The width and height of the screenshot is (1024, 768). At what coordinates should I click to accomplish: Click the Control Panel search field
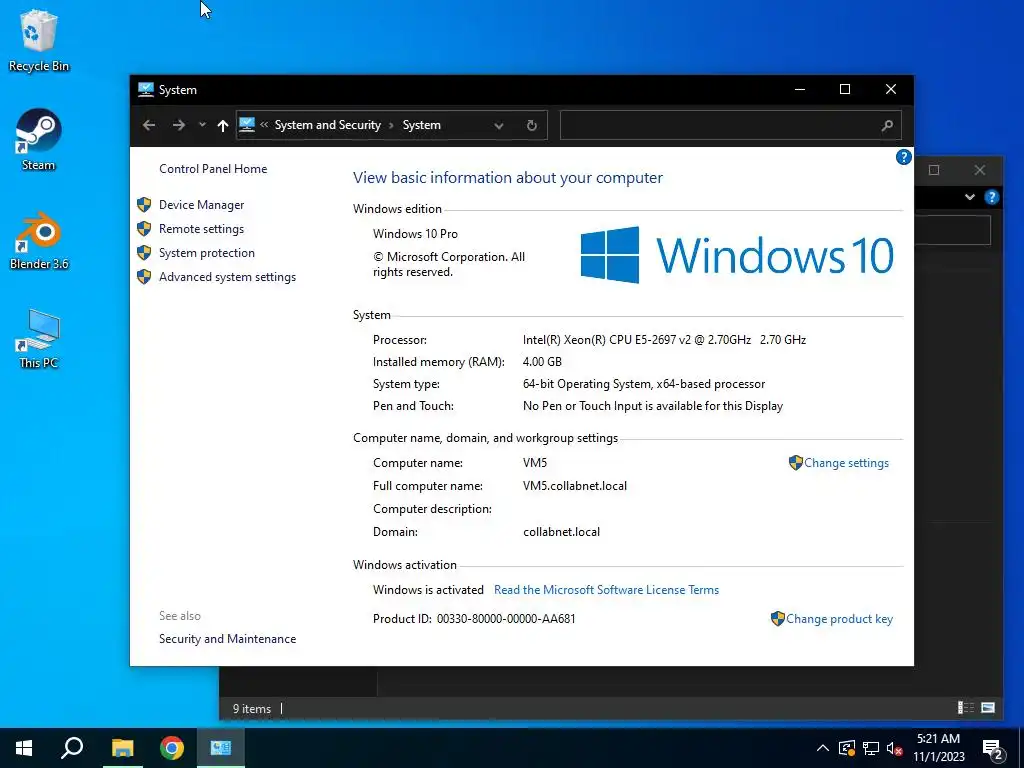pos(730,125)
